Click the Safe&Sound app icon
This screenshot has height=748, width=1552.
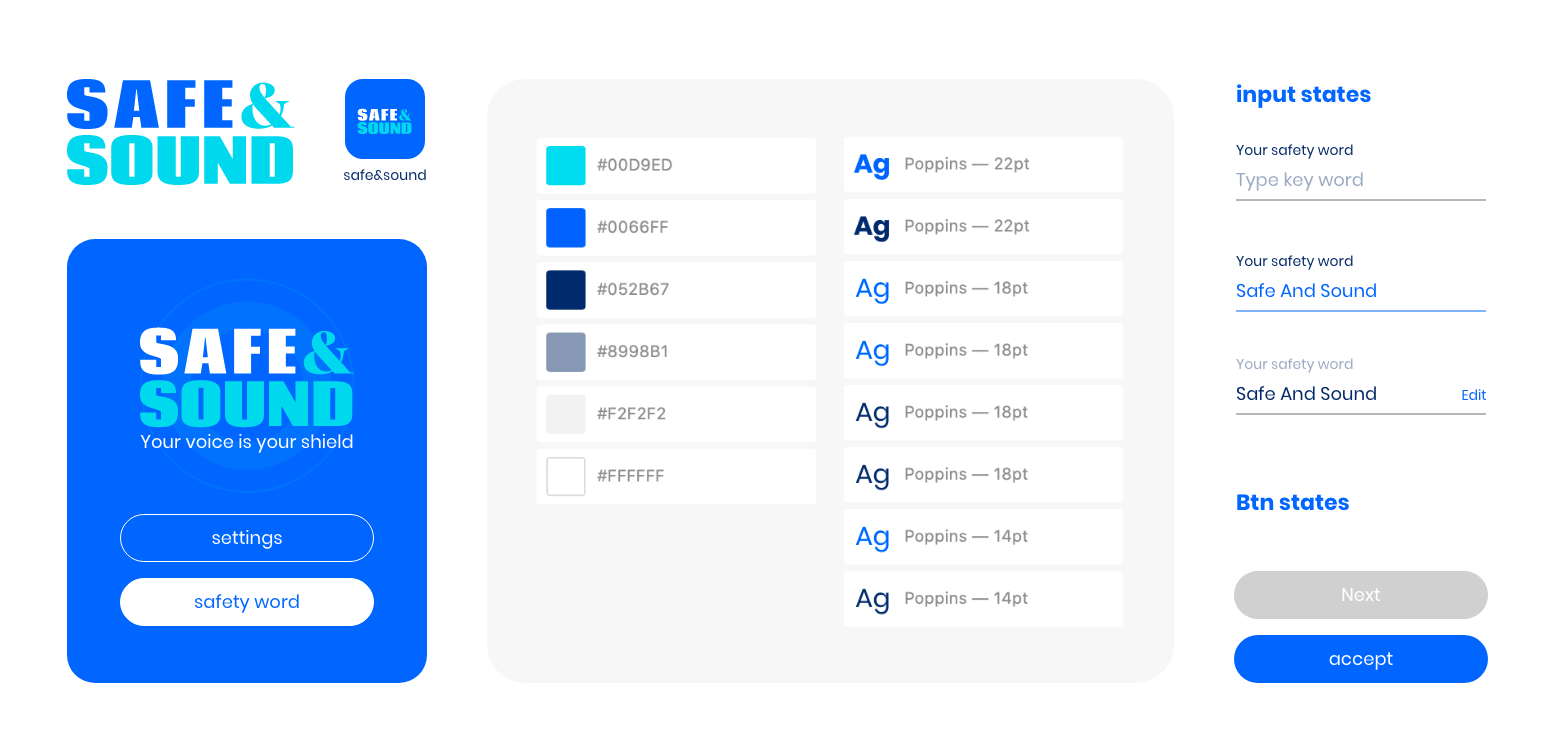385,119
